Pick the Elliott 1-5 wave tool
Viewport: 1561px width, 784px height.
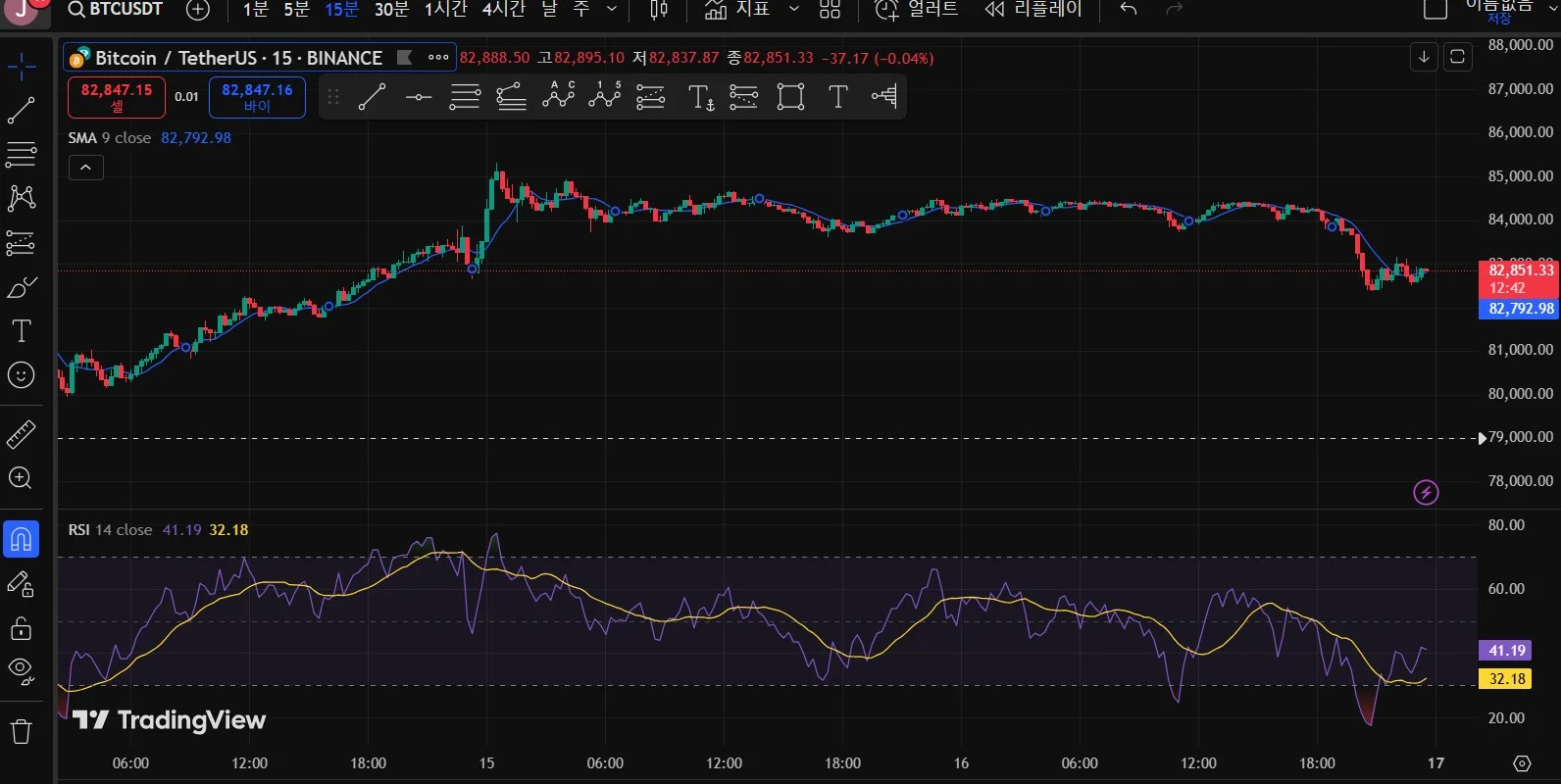click(x=605, y=96)
